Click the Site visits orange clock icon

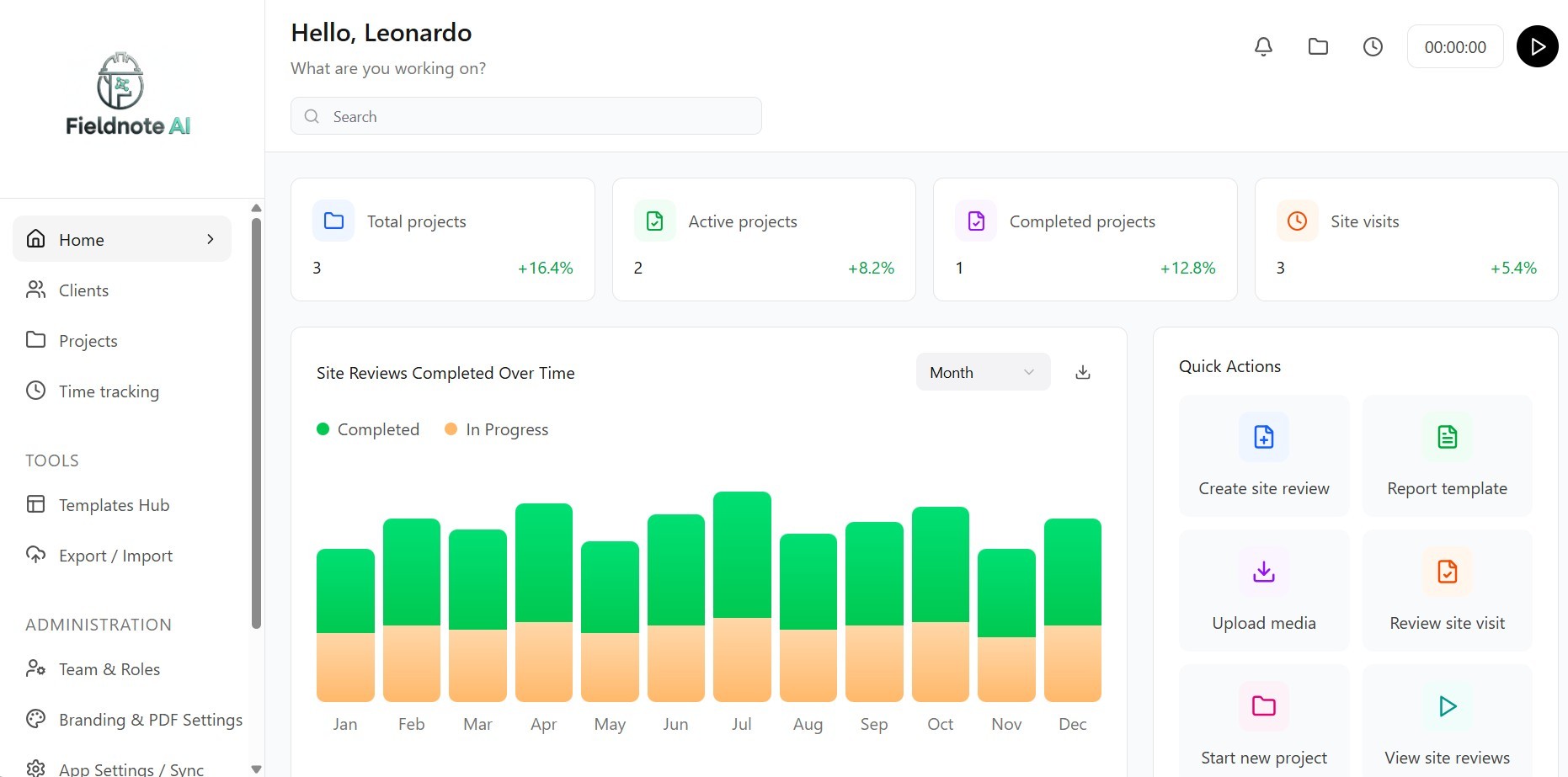click(x=1297, y=221)
